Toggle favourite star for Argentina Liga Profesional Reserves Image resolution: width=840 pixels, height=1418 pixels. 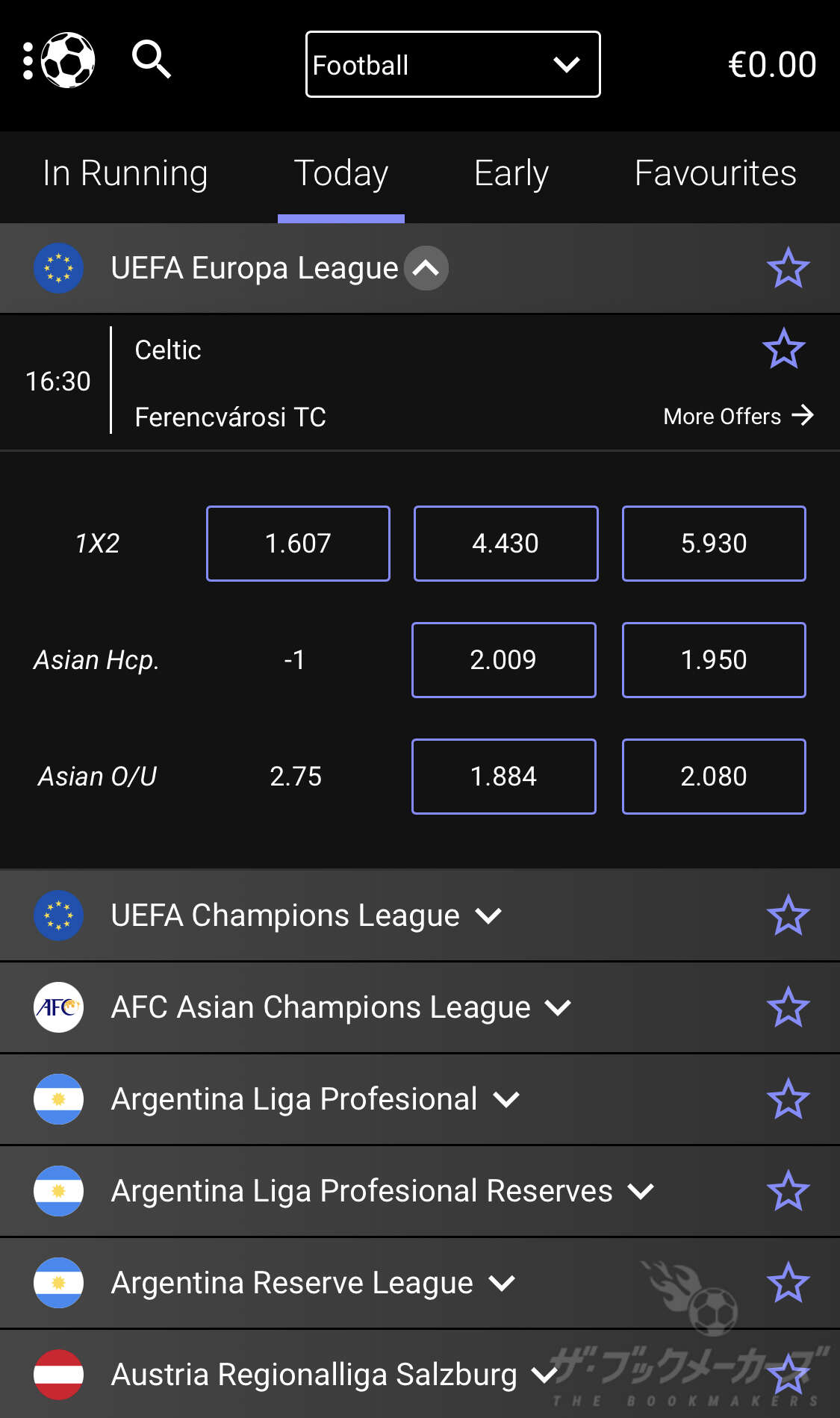tap(788, 1191)
